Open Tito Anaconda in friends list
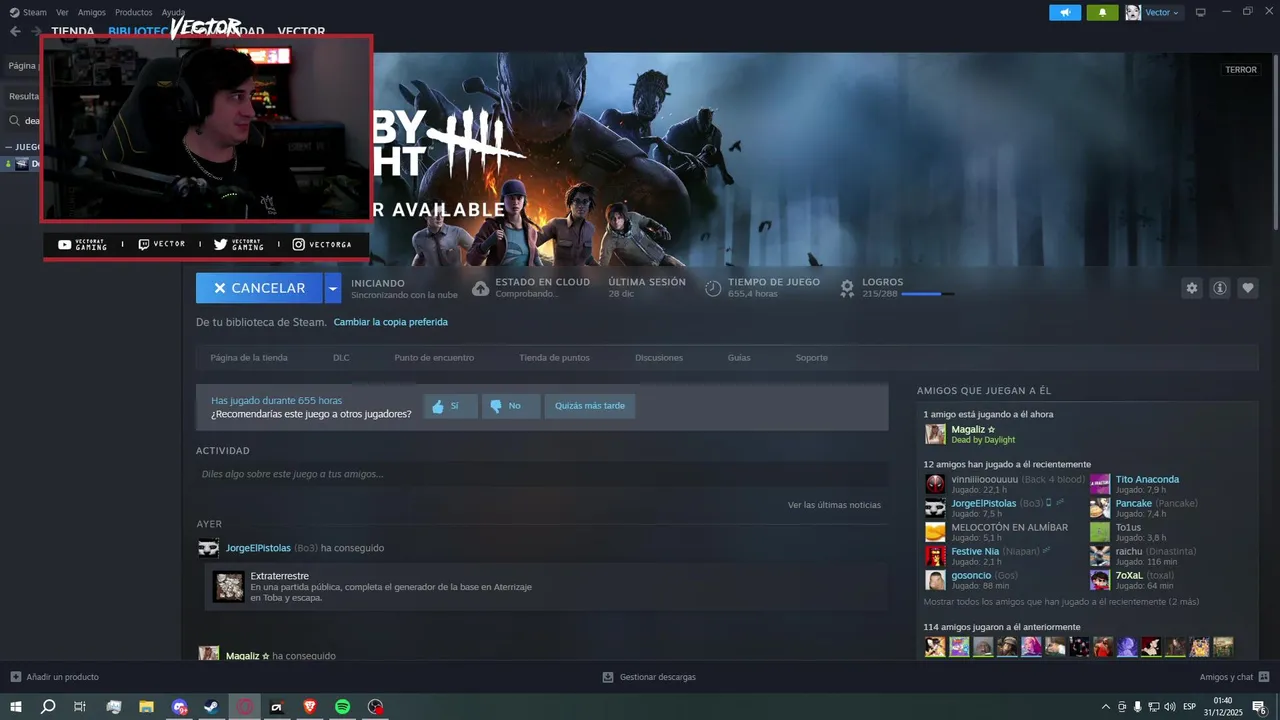 point(1147,480)
